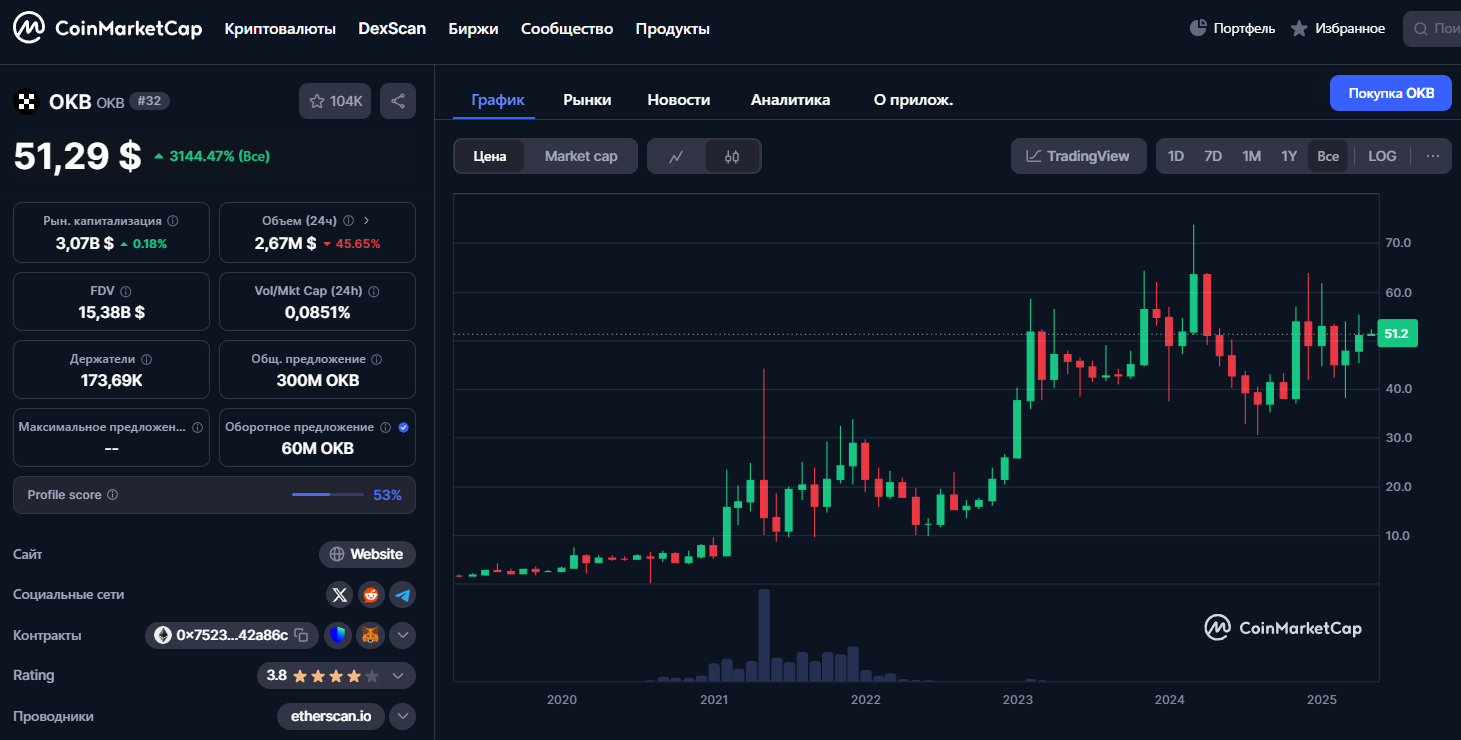Image resolution: width=1461 pixels, height=740 pixels.
Task: Click the #32 rank badge
Action: 150,101
